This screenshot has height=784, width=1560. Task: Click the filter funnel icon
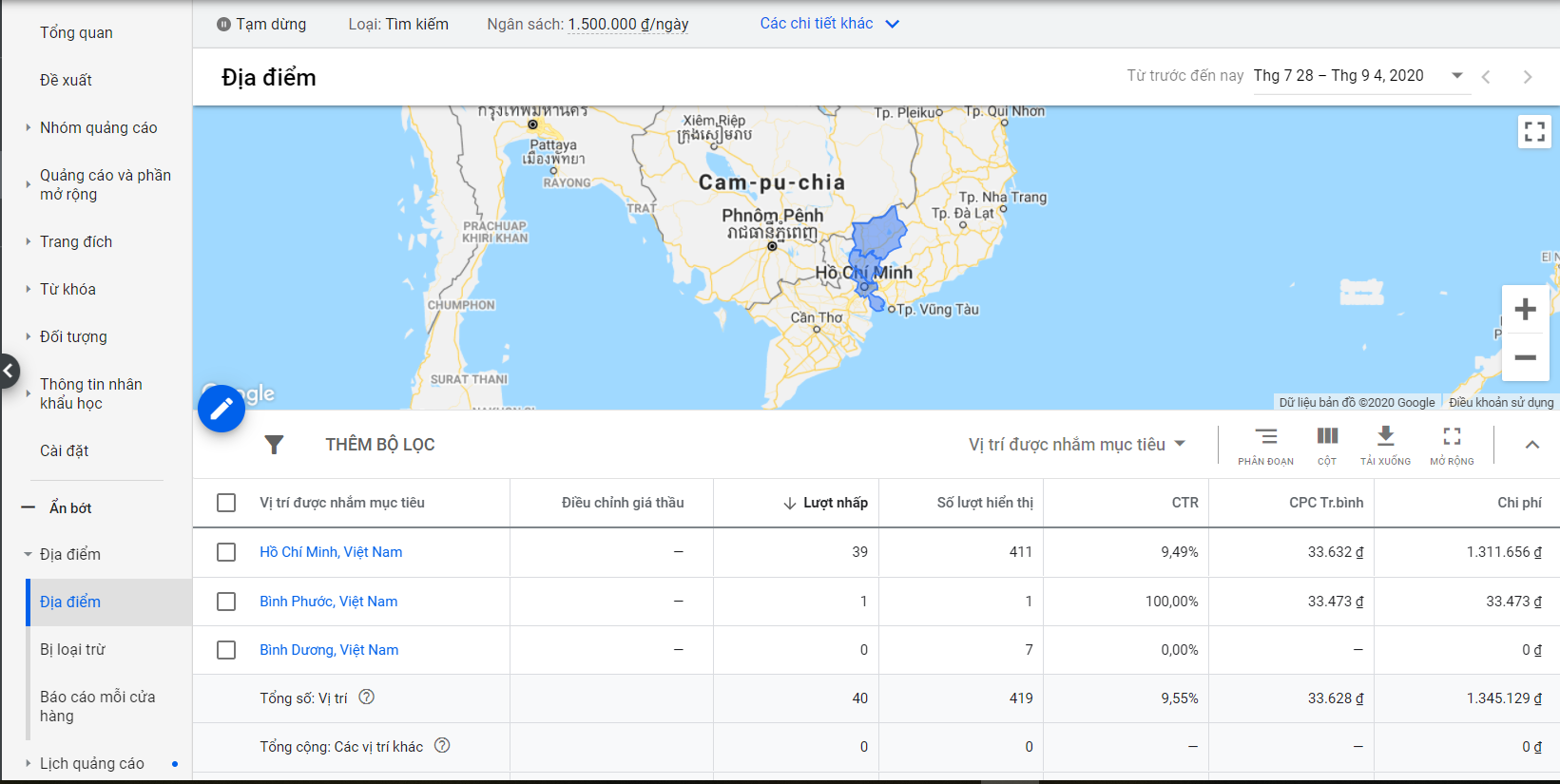274,445
